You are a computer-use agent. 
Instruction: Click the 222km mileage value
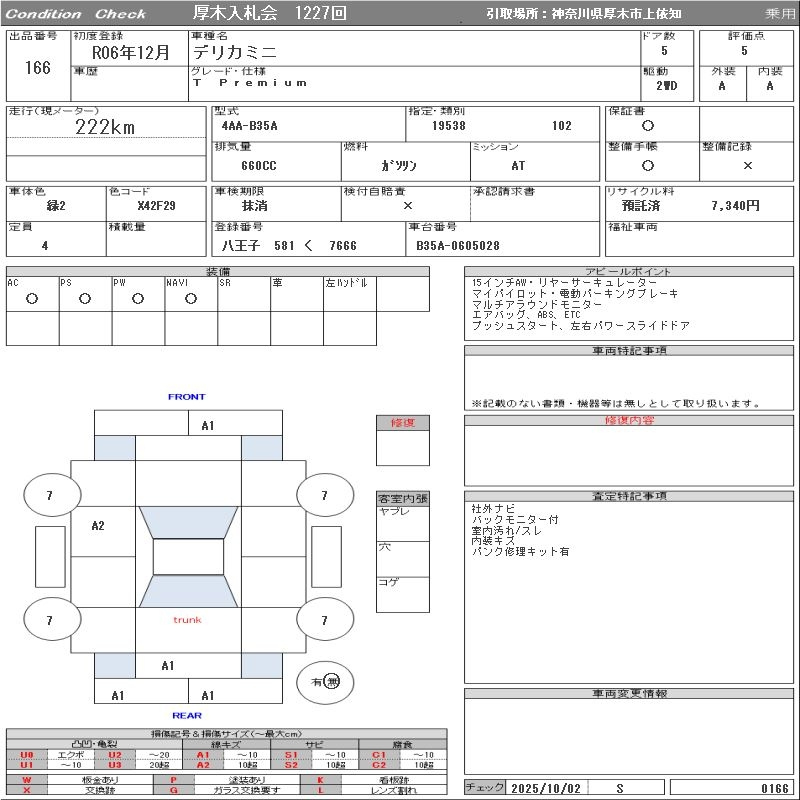tap(105, 127)
